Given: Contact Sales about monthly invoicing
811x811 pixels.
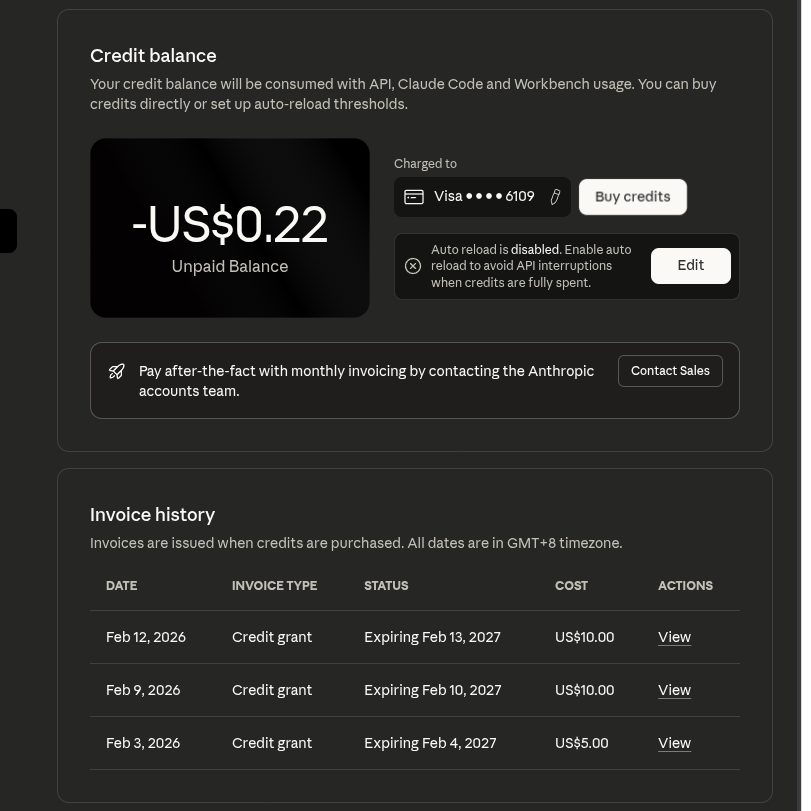Looking at the screenshot, I should click(x=670, y=371).
